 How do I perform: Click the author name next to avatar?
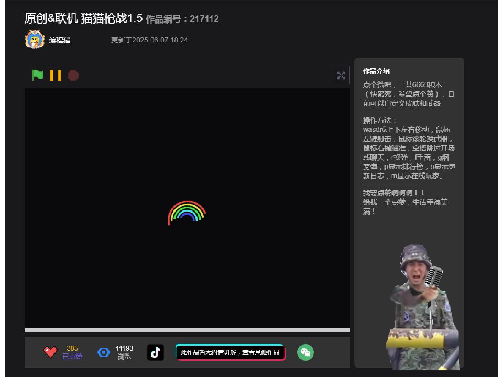(x=60, y=40)
